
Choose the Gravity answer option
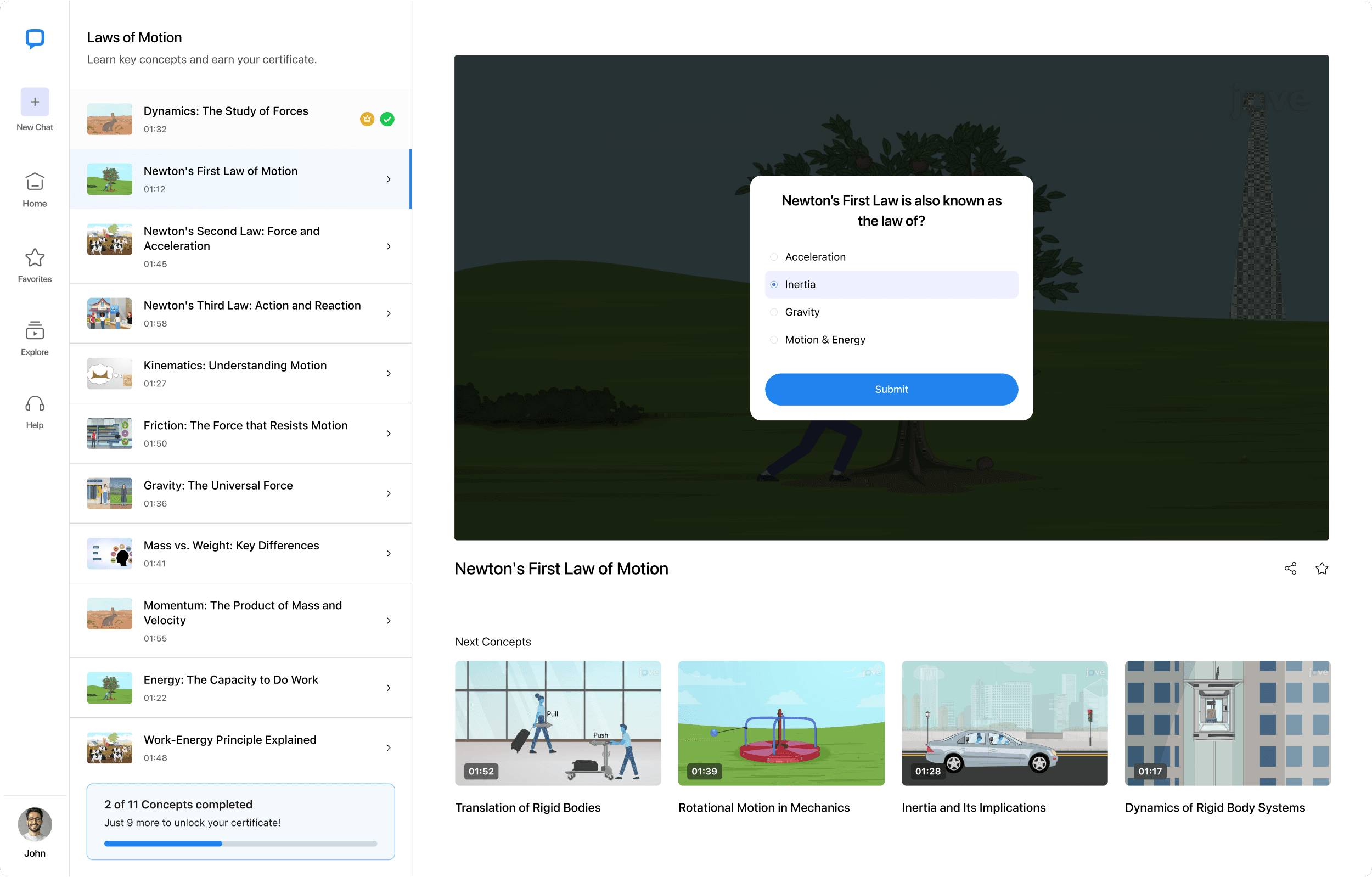tap(774, 312)
